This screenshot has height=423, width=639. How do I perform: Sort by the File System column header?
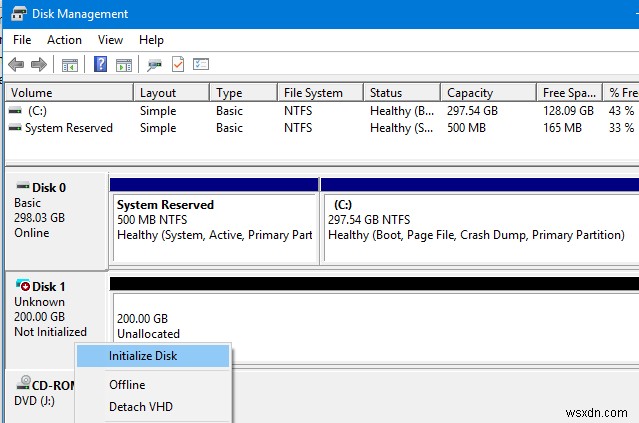tap(320, 93)
